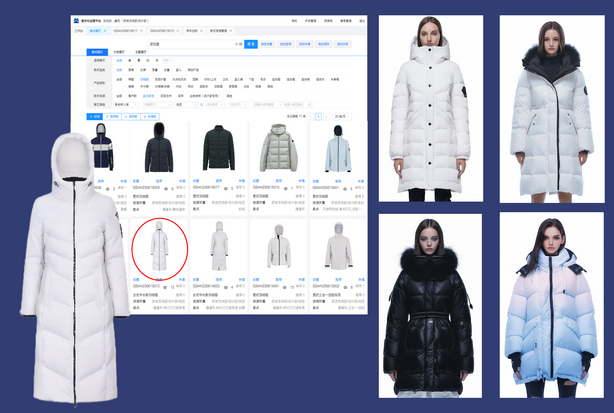
Task: Go to the next page using the right arrow
Action: point(327,117)
